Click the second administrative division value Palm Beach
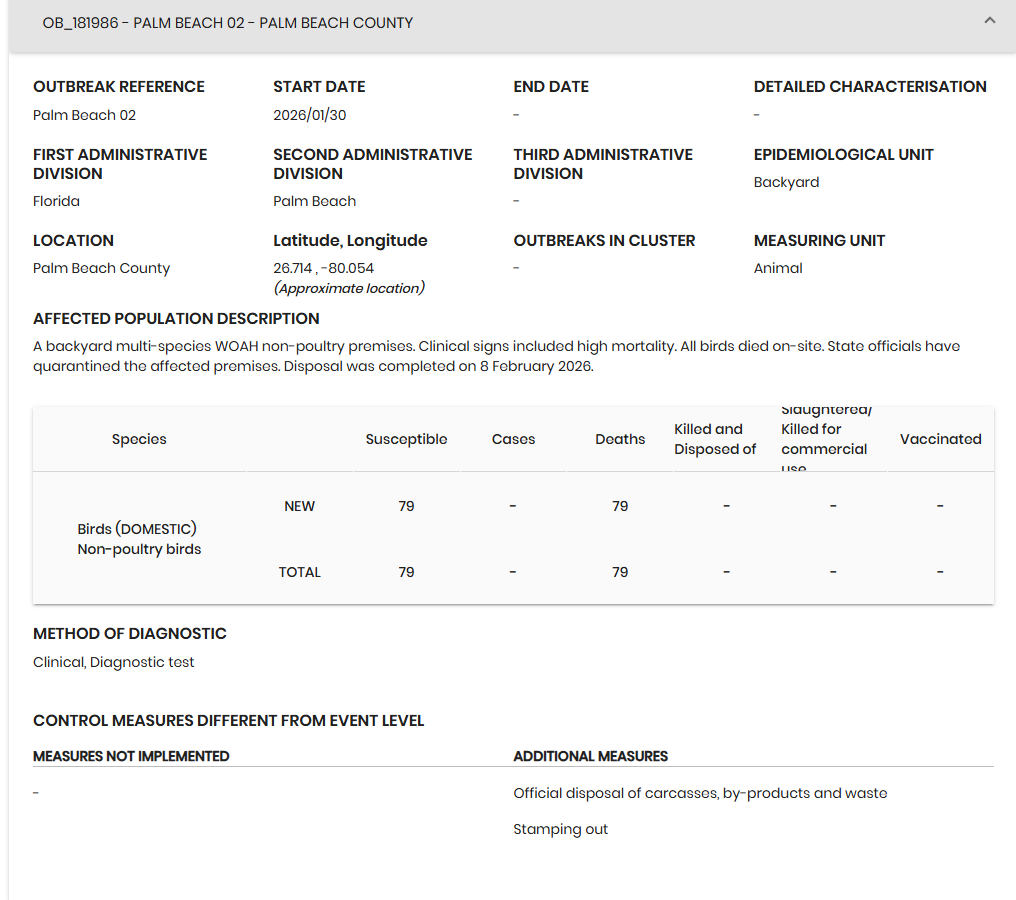Image resolution: width=1016 pixels, height=900 pixels. (x=314, y=202)
